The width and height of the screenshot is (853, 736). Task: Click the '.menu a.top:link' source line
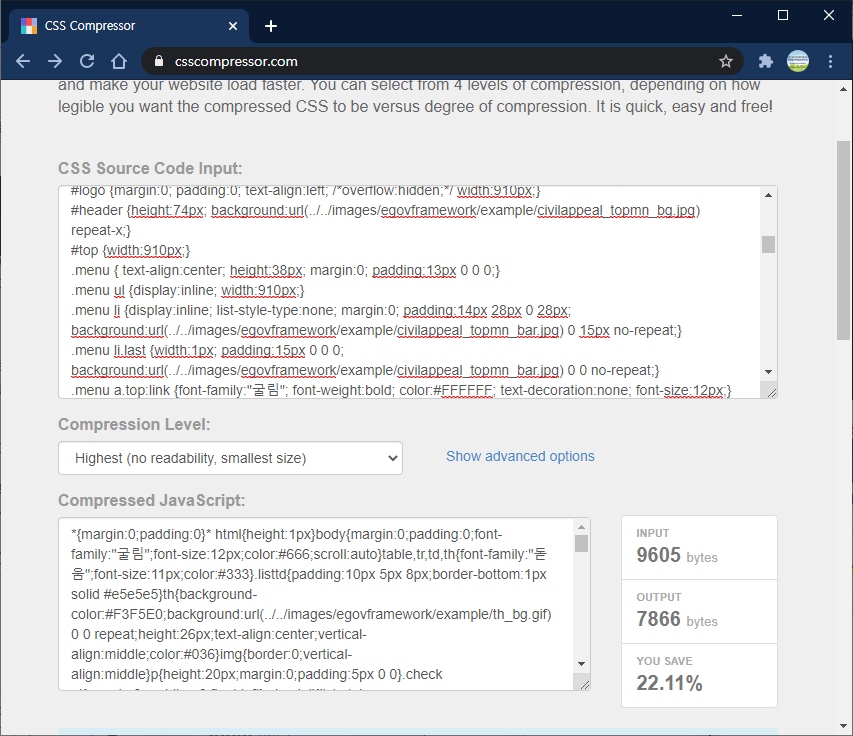tap(401, 390)
